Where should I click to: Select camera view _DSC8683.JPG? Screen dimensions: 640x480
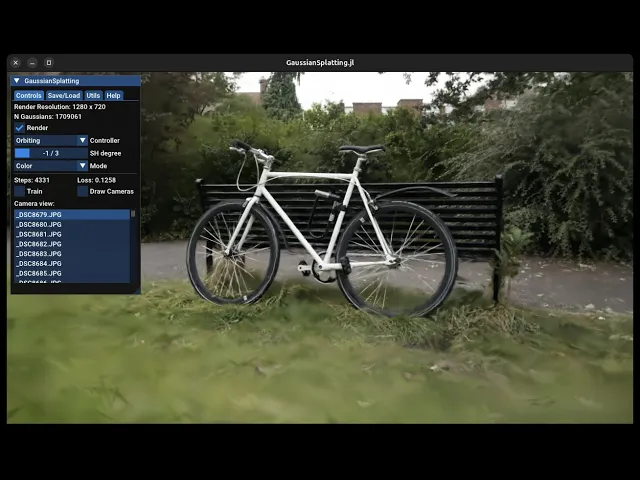tap(72, 254)
